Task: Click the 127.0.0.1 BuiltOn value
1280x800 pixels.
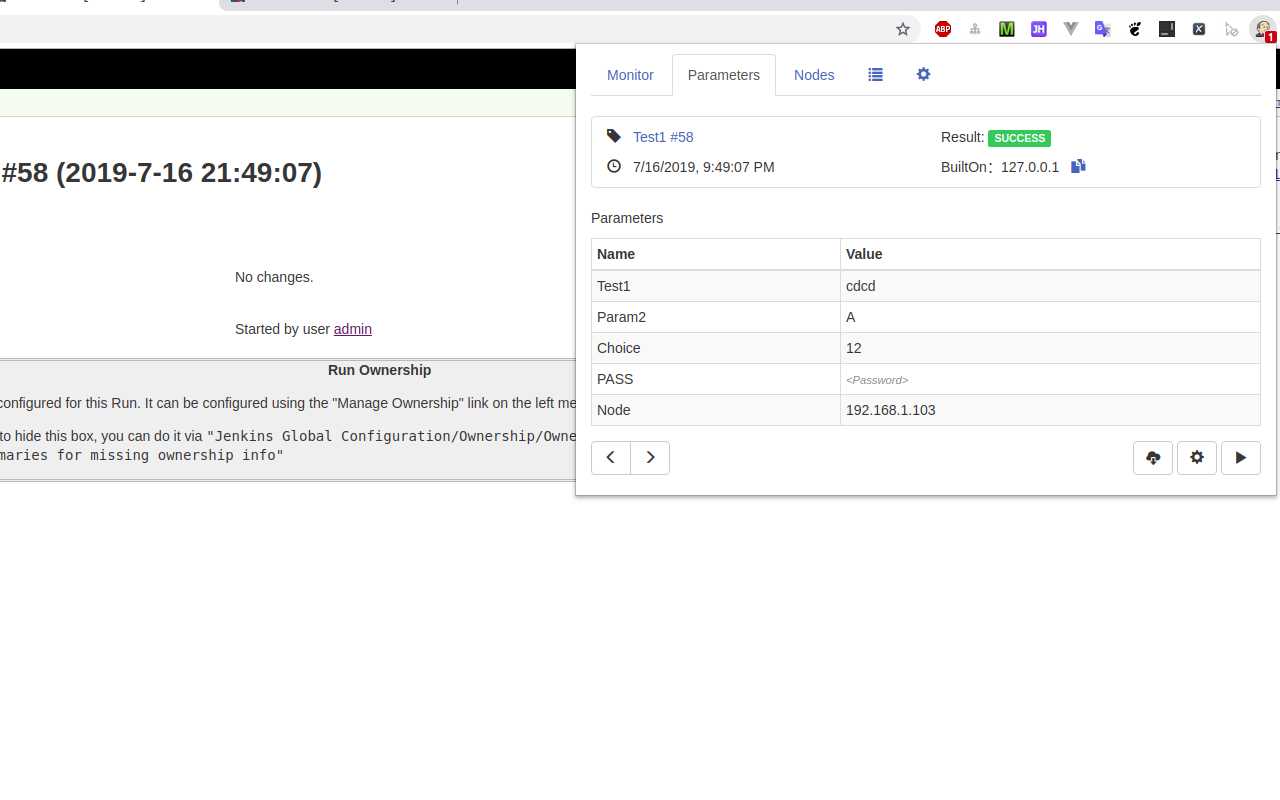Action: [1030, 167]
